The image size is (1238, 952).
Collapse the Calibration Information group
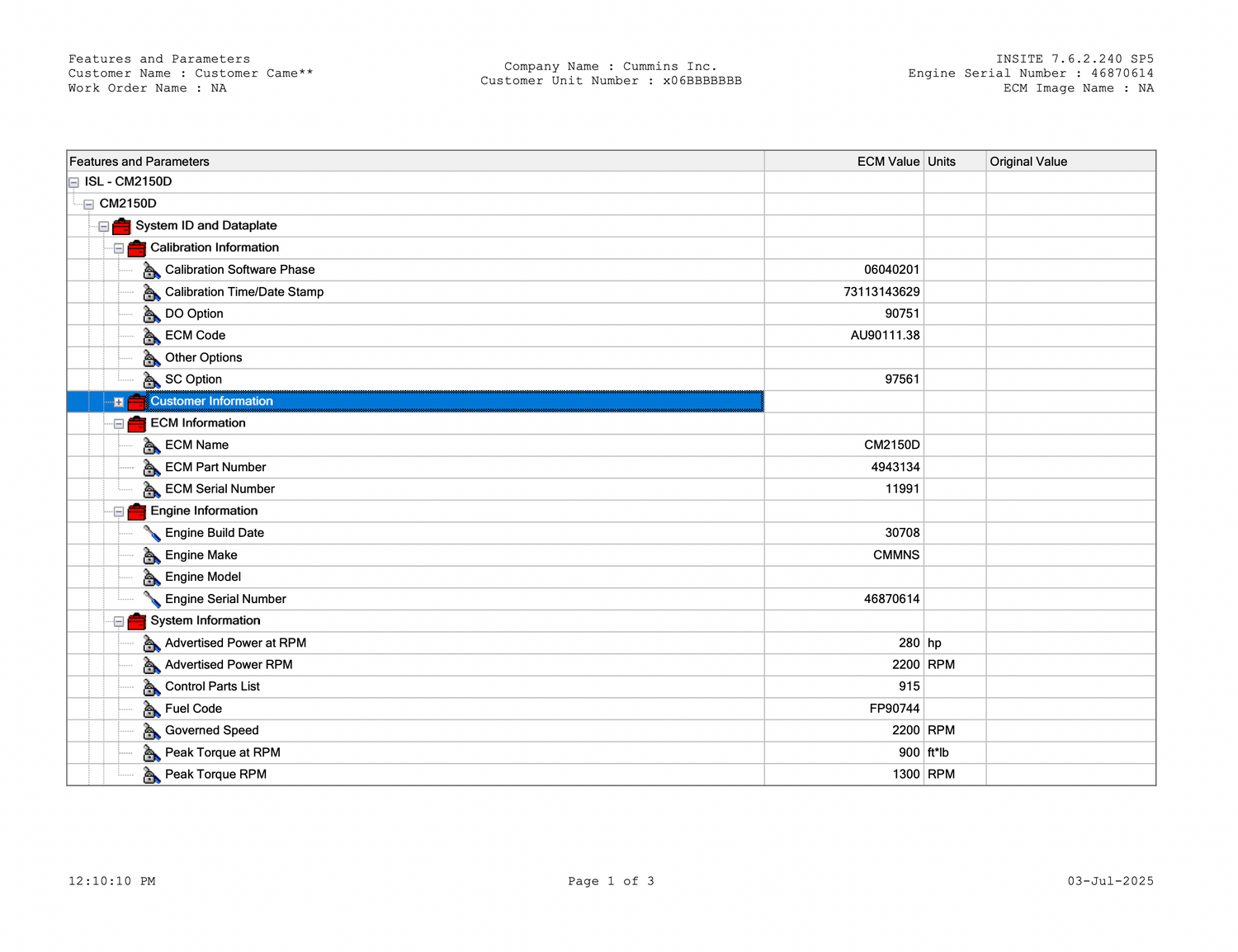(119, 248)
